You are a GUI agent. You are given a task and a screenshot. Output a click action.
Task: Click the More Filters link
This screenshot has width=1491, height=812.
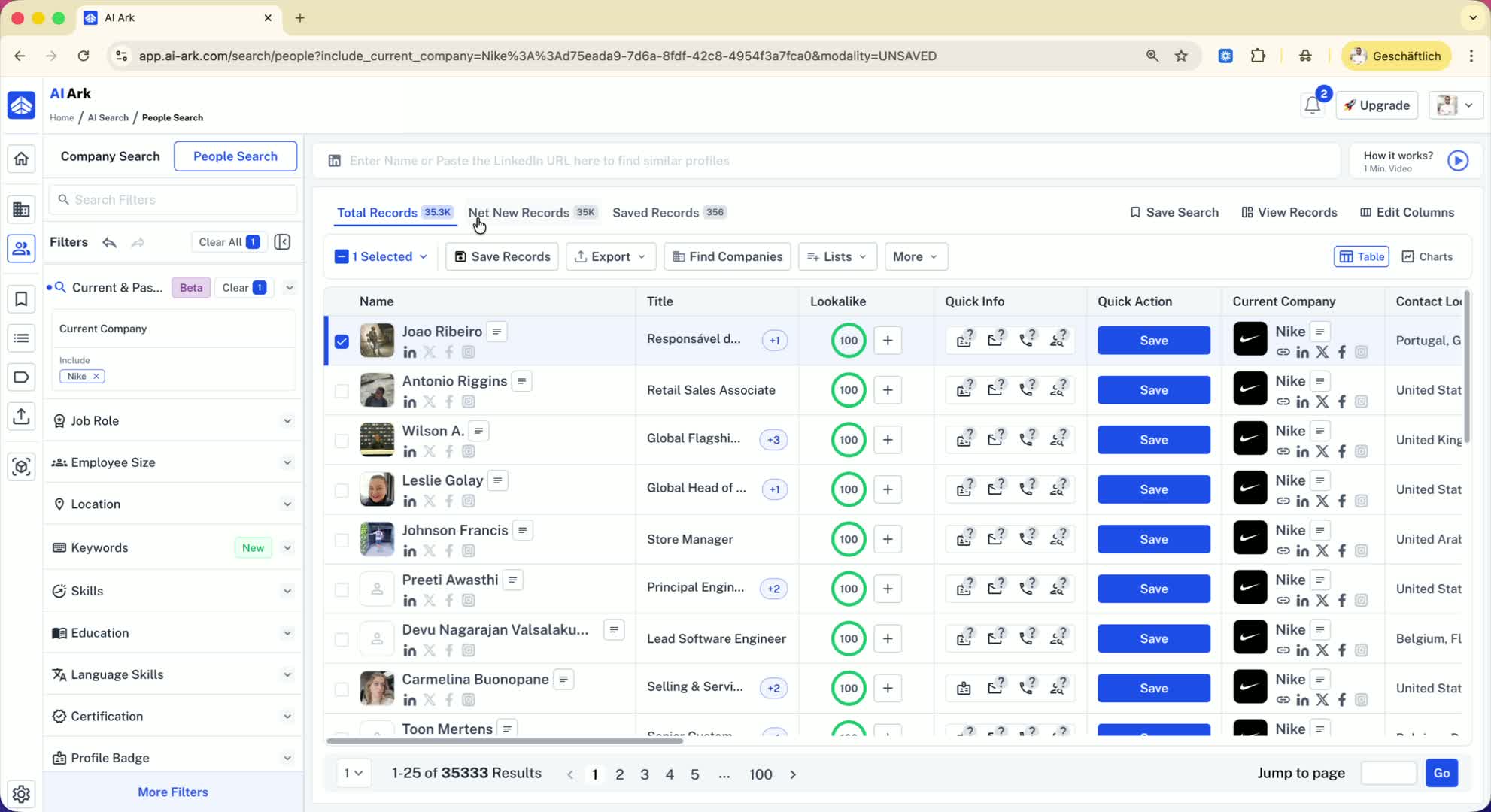point(172,792)
